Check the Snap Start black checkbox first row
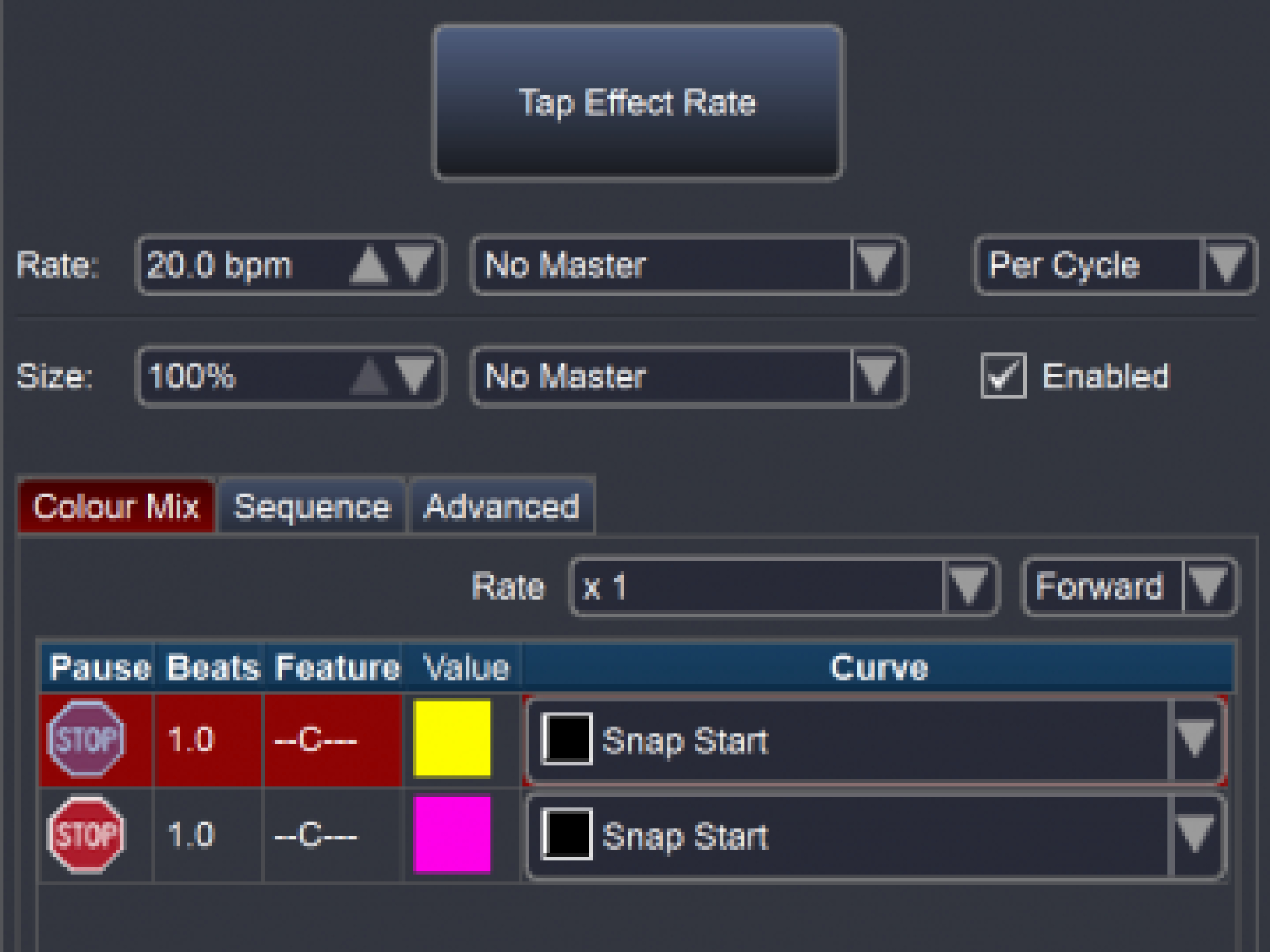This screenshot has height=952, width=1270. tap(563, 740)
